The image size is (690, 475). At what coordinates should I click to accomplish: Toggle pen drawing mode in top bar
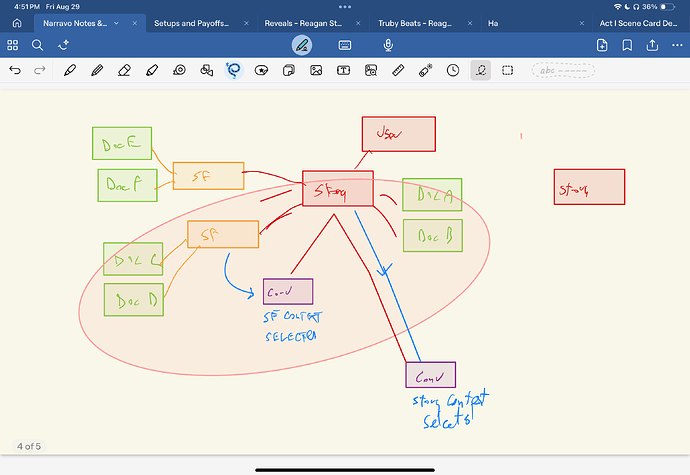point(302,45)
